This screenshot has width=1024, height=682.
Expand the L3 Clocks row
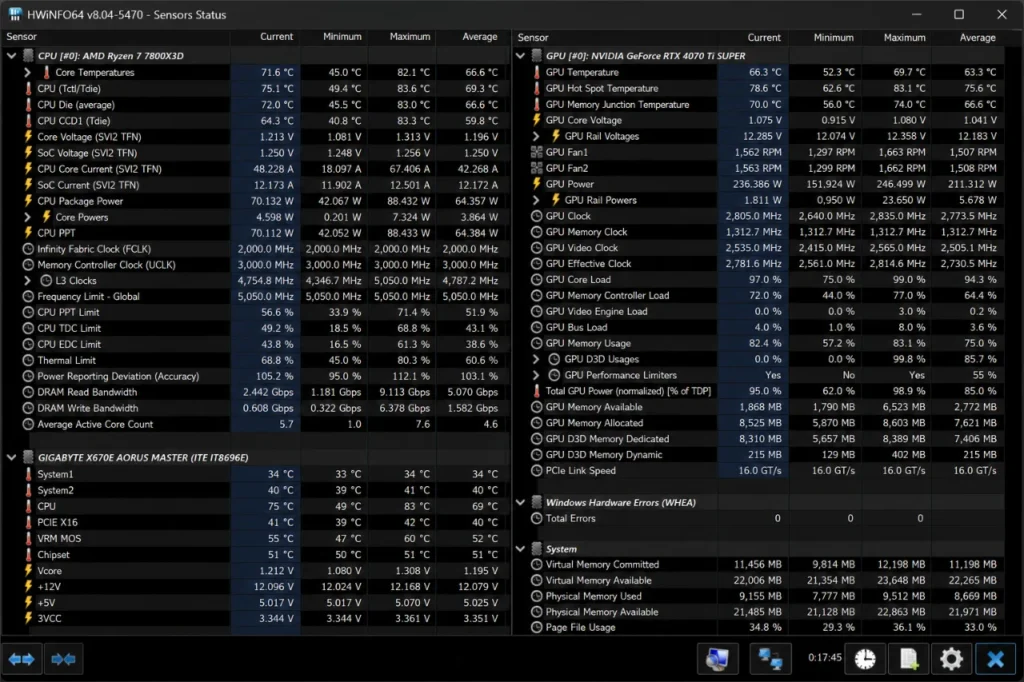pos(27,280)
